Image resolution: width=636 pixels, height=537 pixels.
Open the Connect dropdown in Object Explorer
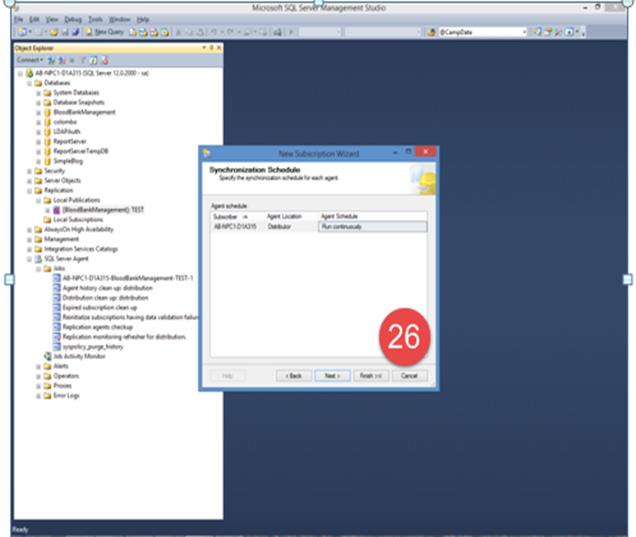click(30, 60)
